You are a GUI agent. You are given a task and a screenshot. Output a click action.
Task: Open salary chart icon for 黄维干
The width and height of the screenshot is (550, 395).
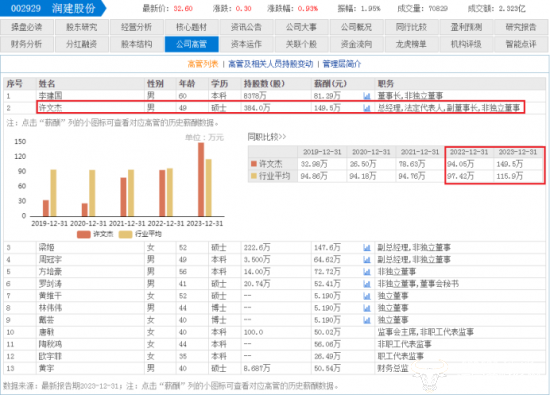pyautogui.click(x=367, y=296)
